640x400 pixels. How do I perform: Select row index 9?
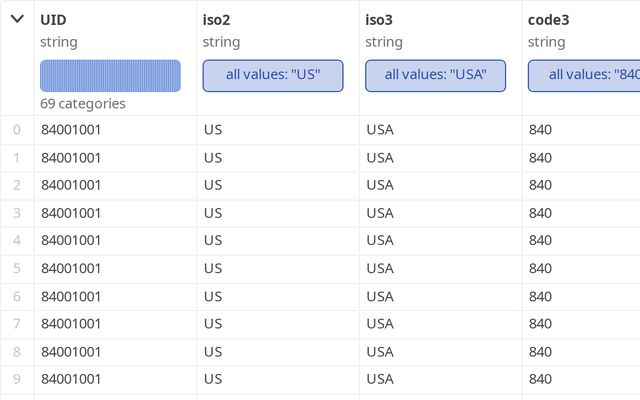coord(17,379)
